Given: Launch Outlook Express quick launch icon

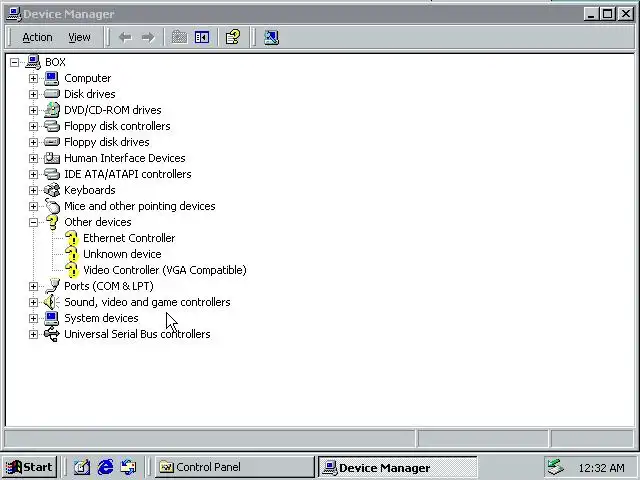Looking at the screenshot, I should [129, 467].
